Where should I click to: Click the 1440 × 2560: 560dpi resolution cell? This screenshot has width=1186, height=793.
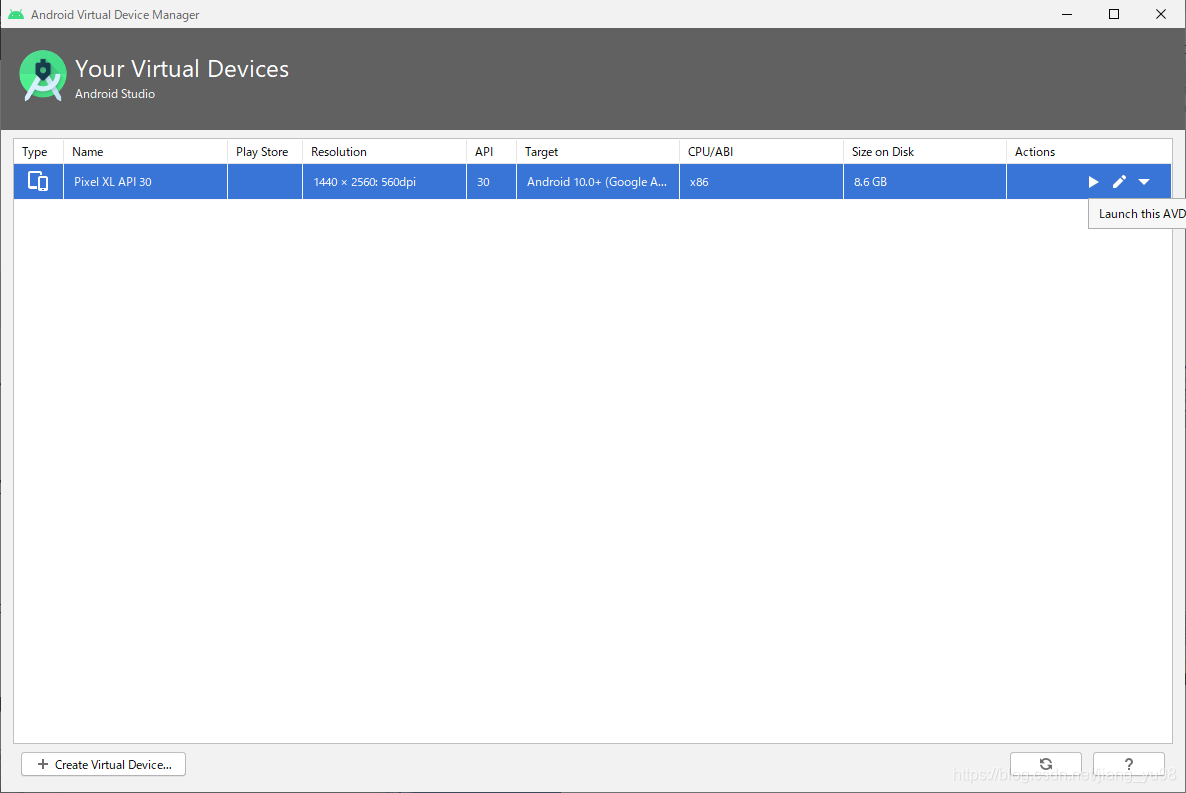pyautogui.click(x=384, y=182)
